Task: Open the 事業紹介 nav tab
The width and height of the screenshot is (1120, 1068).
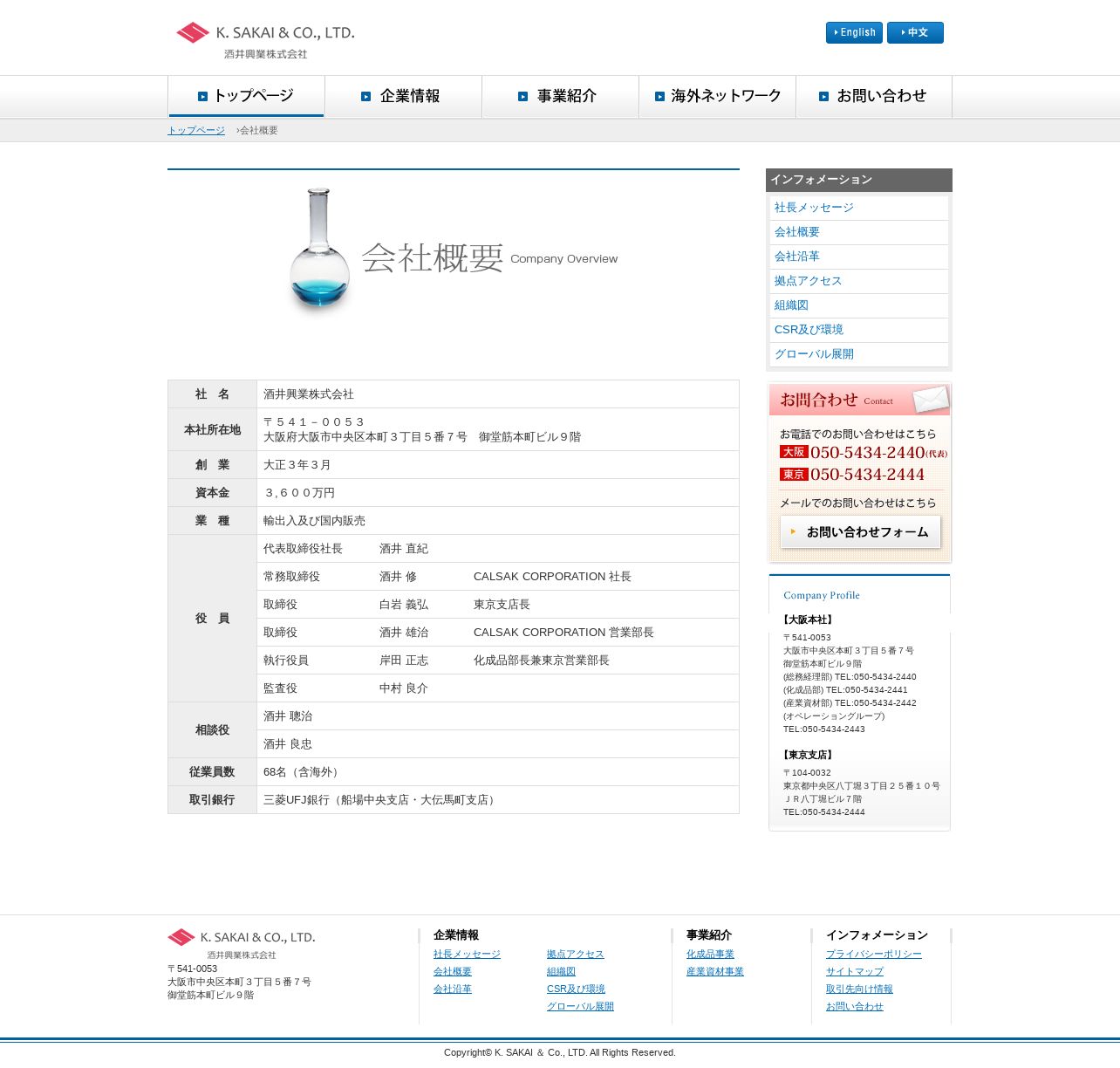Action: (x=560, y=96)
